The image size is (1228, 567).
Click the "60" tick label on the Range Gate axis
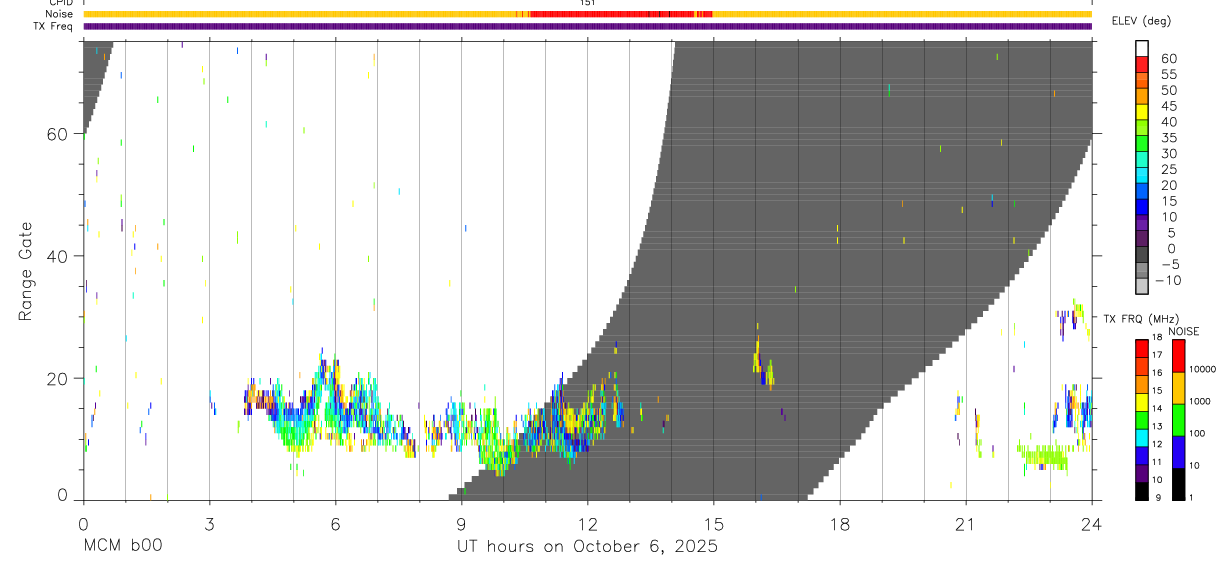(x=57, y=134)
